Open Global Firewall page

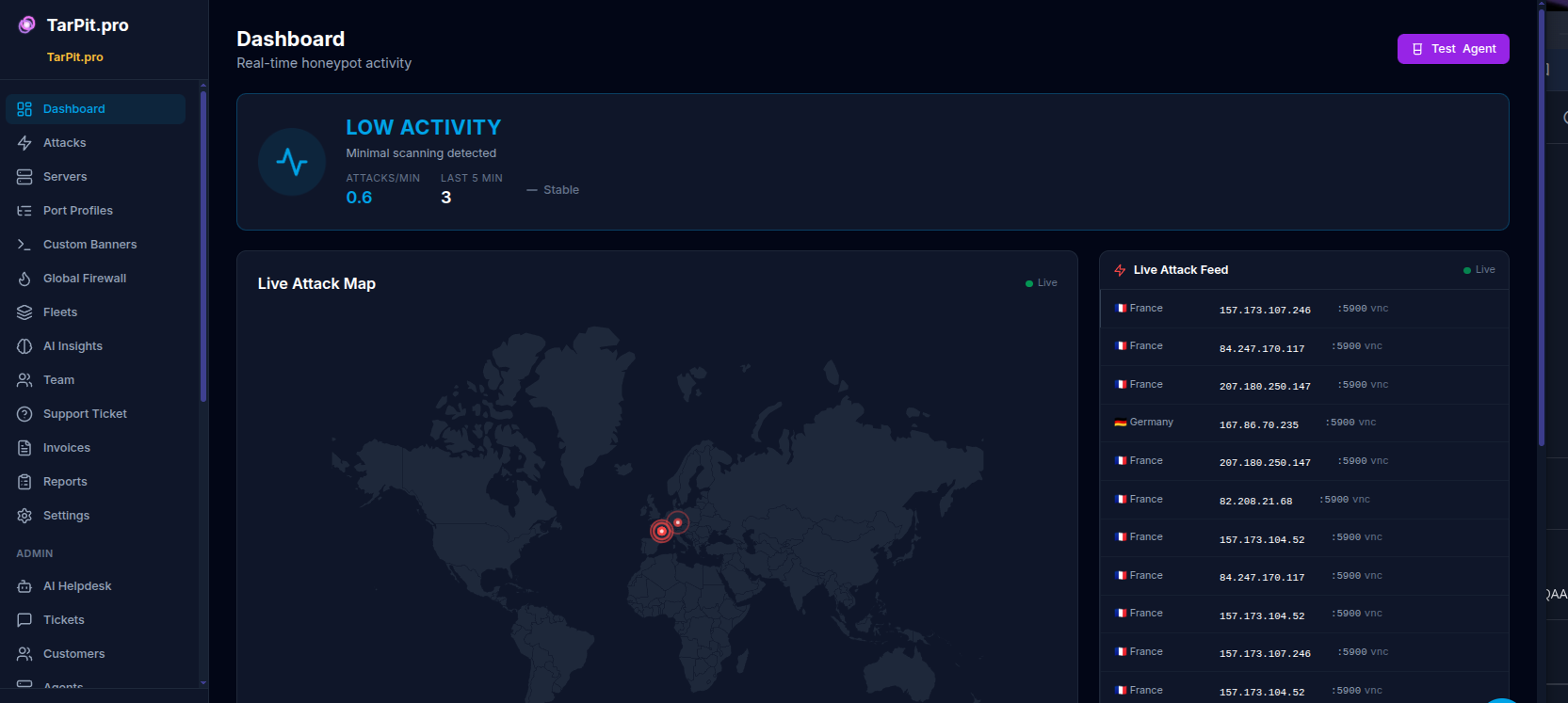tap(95, 279)
